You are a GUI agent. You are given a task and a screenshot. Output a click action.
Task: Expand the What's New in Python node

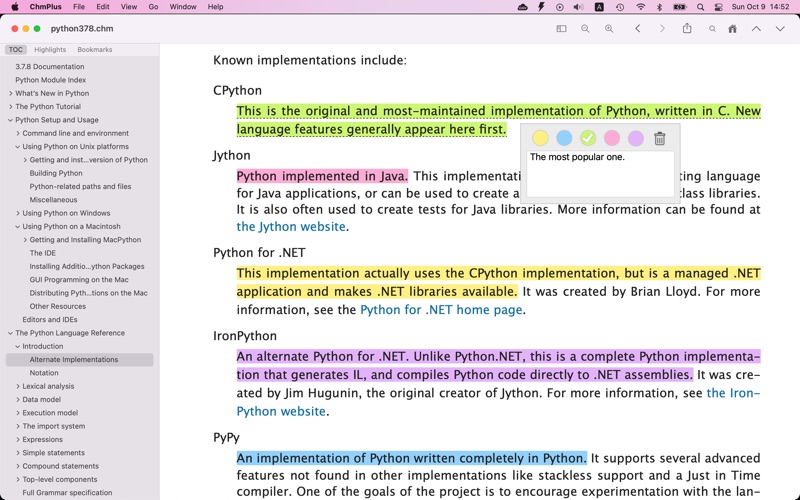11,93
